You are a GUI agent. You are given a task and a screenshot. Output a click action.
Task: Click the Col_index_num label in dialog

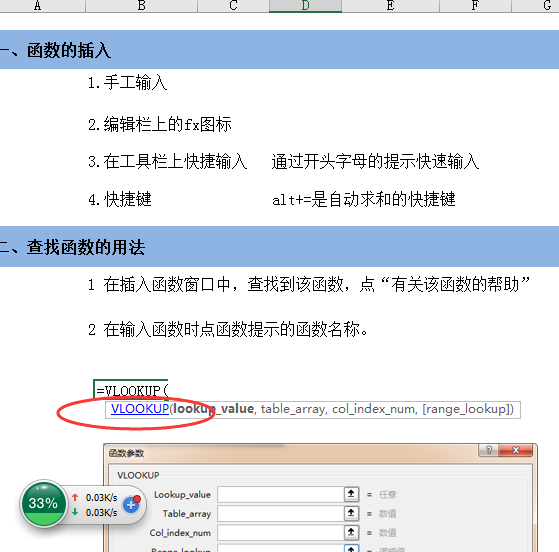tap(180, 533)
